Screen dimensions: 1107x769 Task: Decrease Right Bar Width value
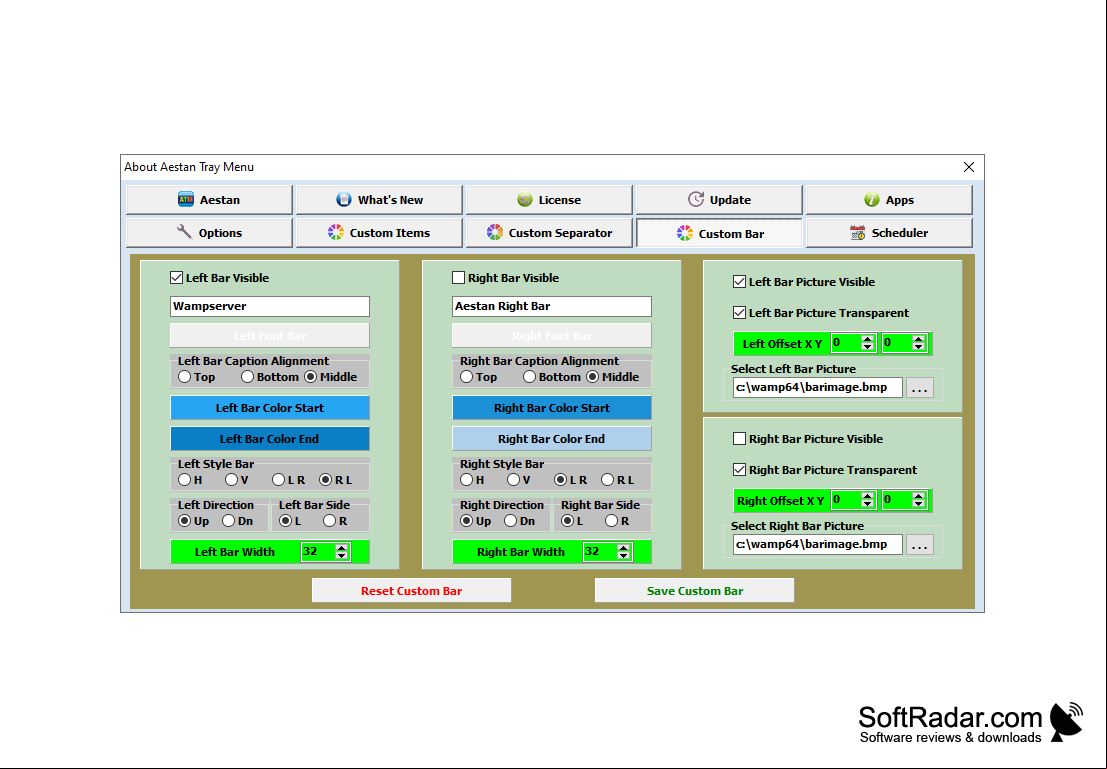click(624, 556)
